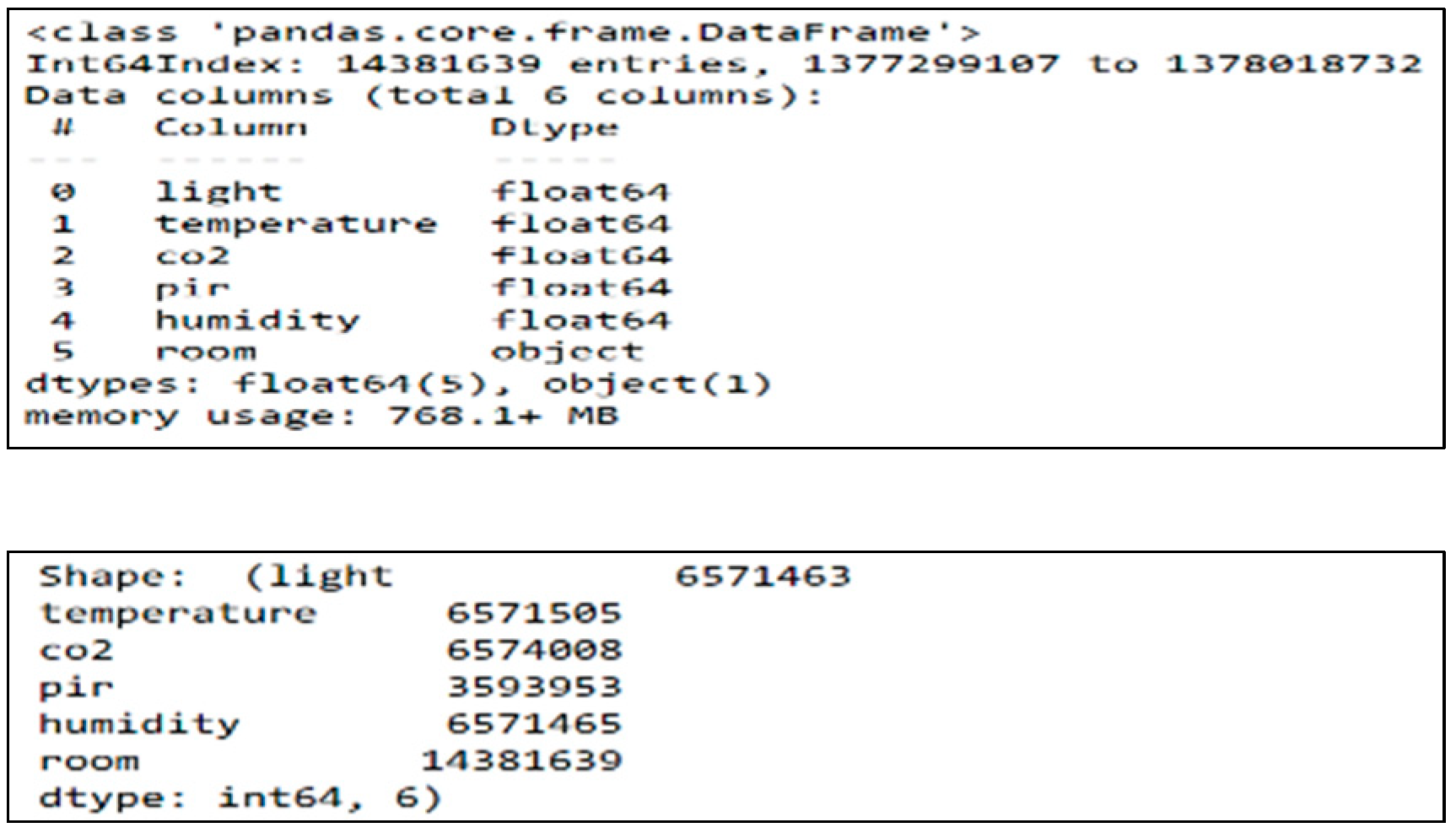
Task: Click the 'light' column name row
Action: point(218,192)
